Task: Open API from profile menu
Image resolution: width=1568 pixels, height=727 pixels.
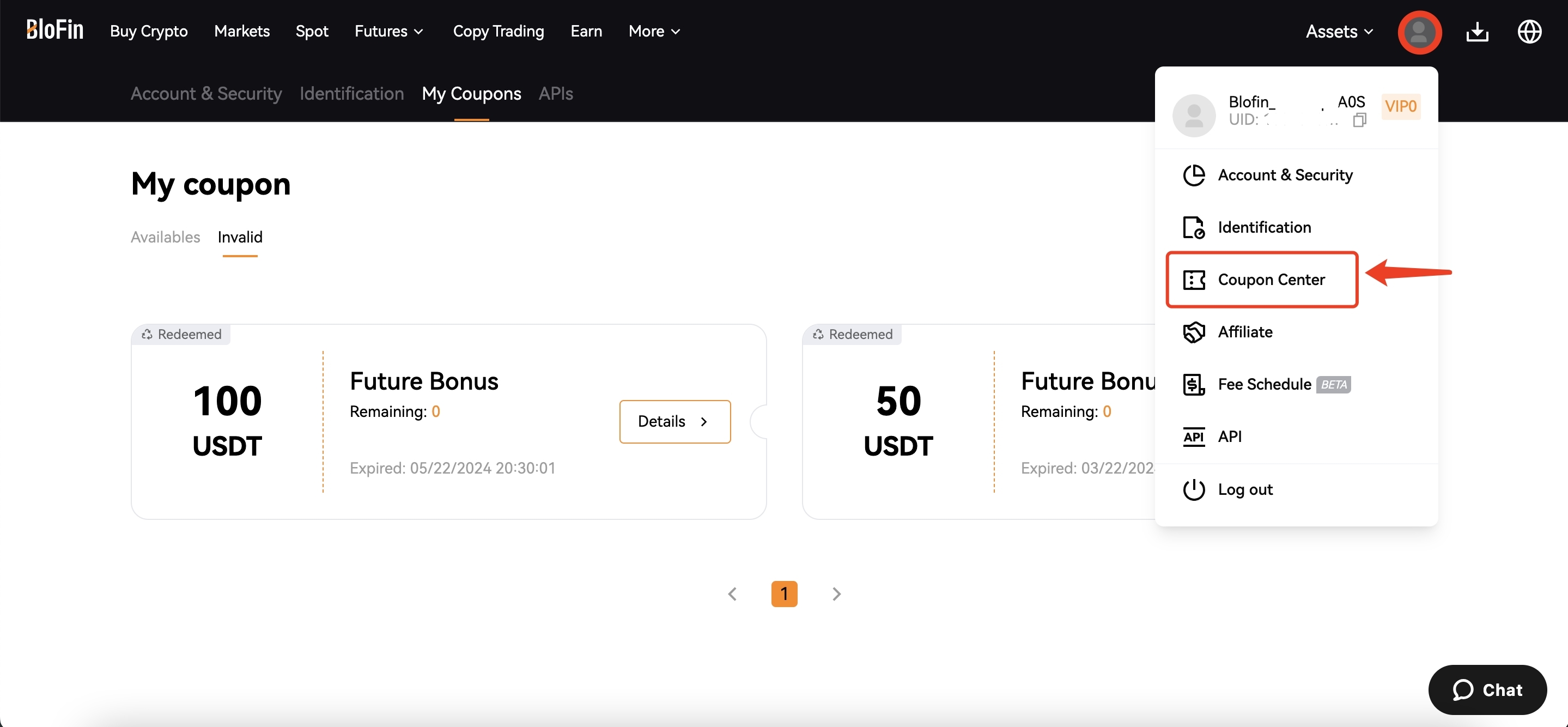Action: click(1296, 437)
